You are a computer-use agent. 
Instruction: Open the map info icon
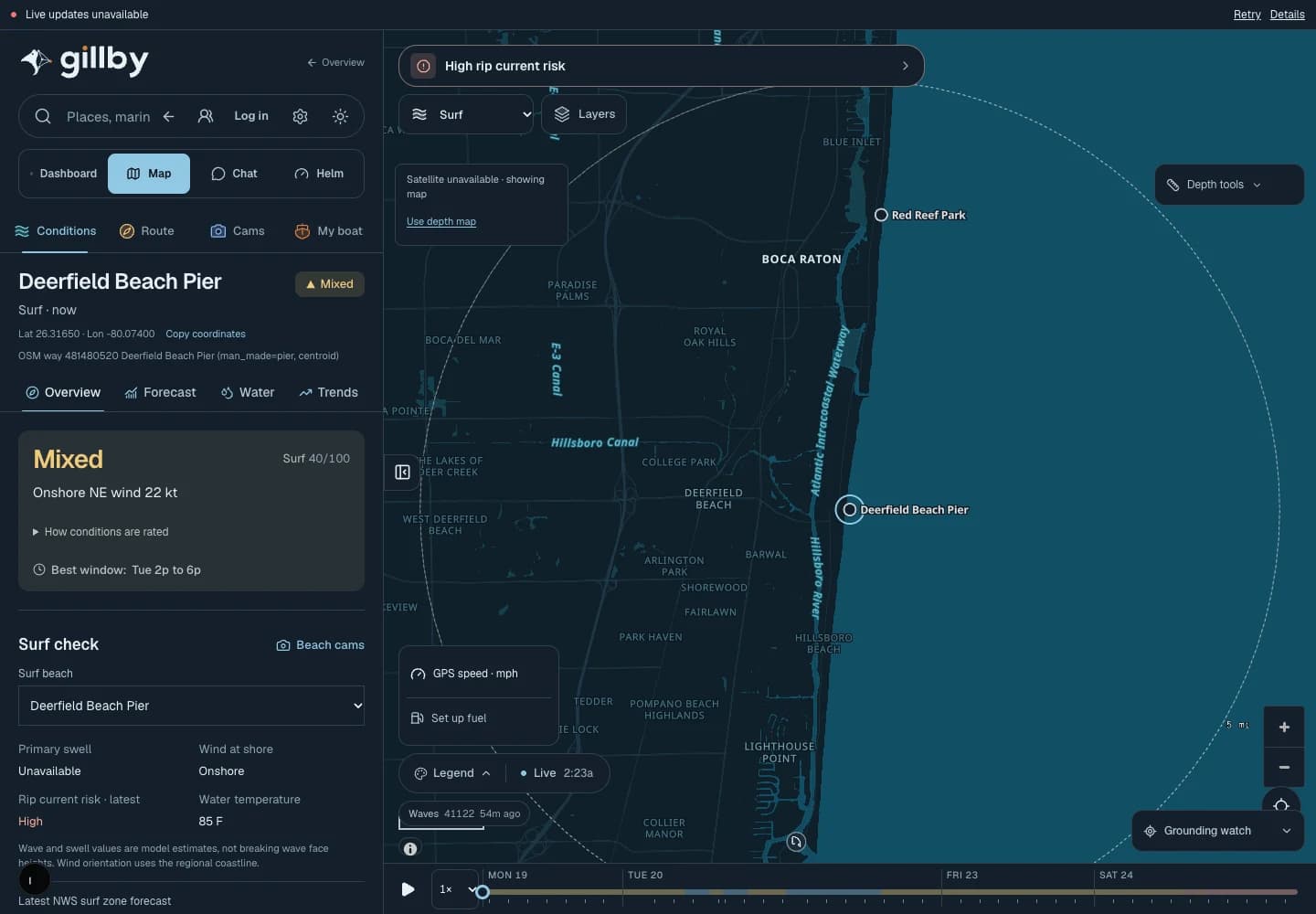[x=410, y=848]
